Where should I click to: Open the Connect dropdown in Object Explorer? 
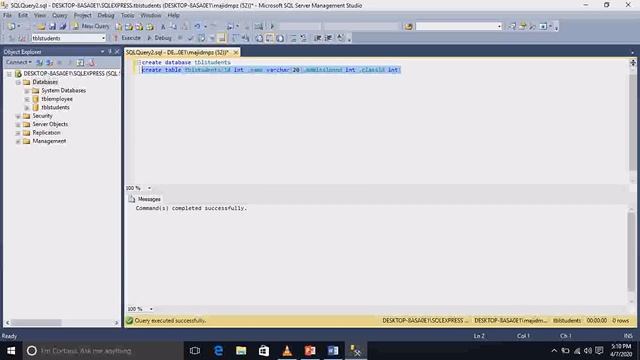click(19, 62)
